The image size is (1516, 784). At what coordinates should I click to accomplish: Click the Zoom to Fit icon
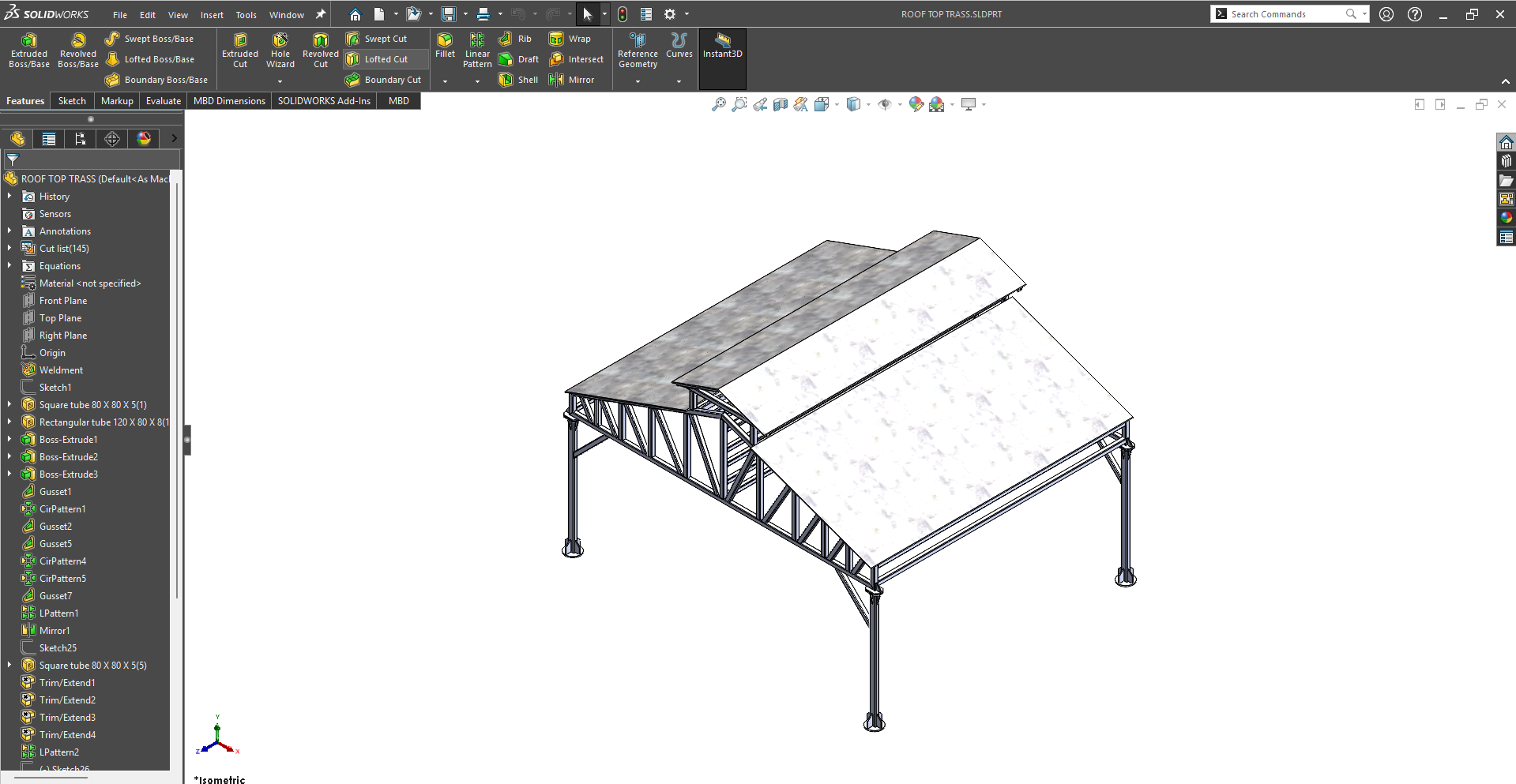[x=718, y=104]
